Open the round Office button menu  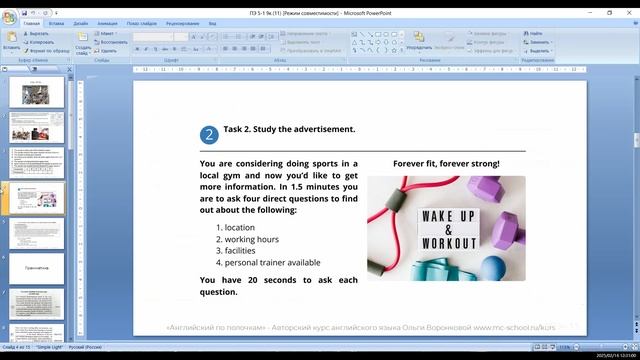[9, 18]
